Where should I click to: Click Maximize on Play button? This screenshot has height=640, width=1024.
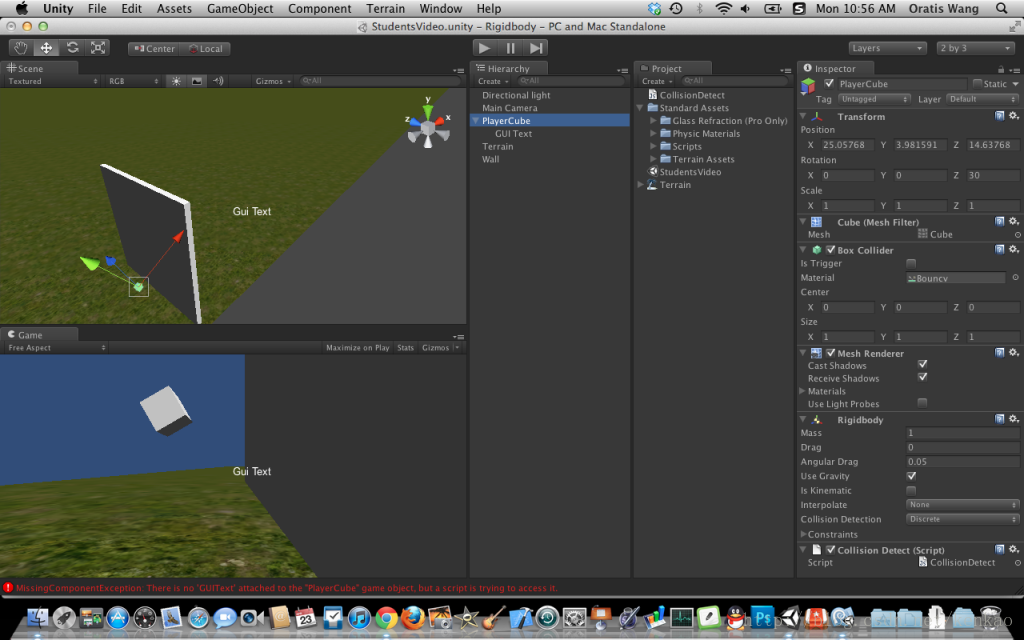[x=357, y=347]
